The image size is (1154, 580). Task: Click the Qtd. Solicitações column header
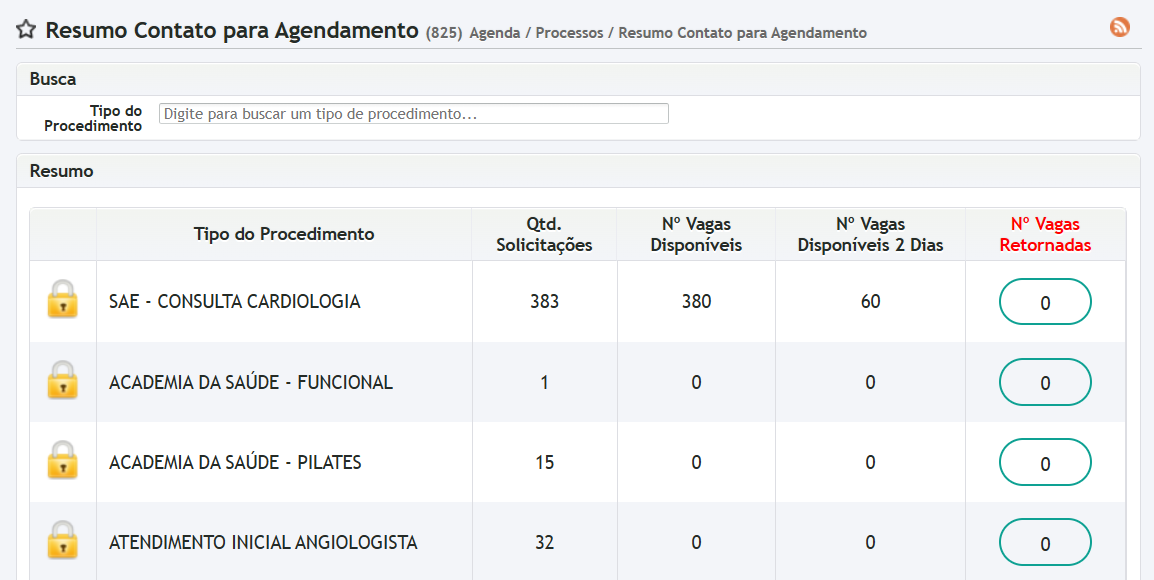coord(544,234)
